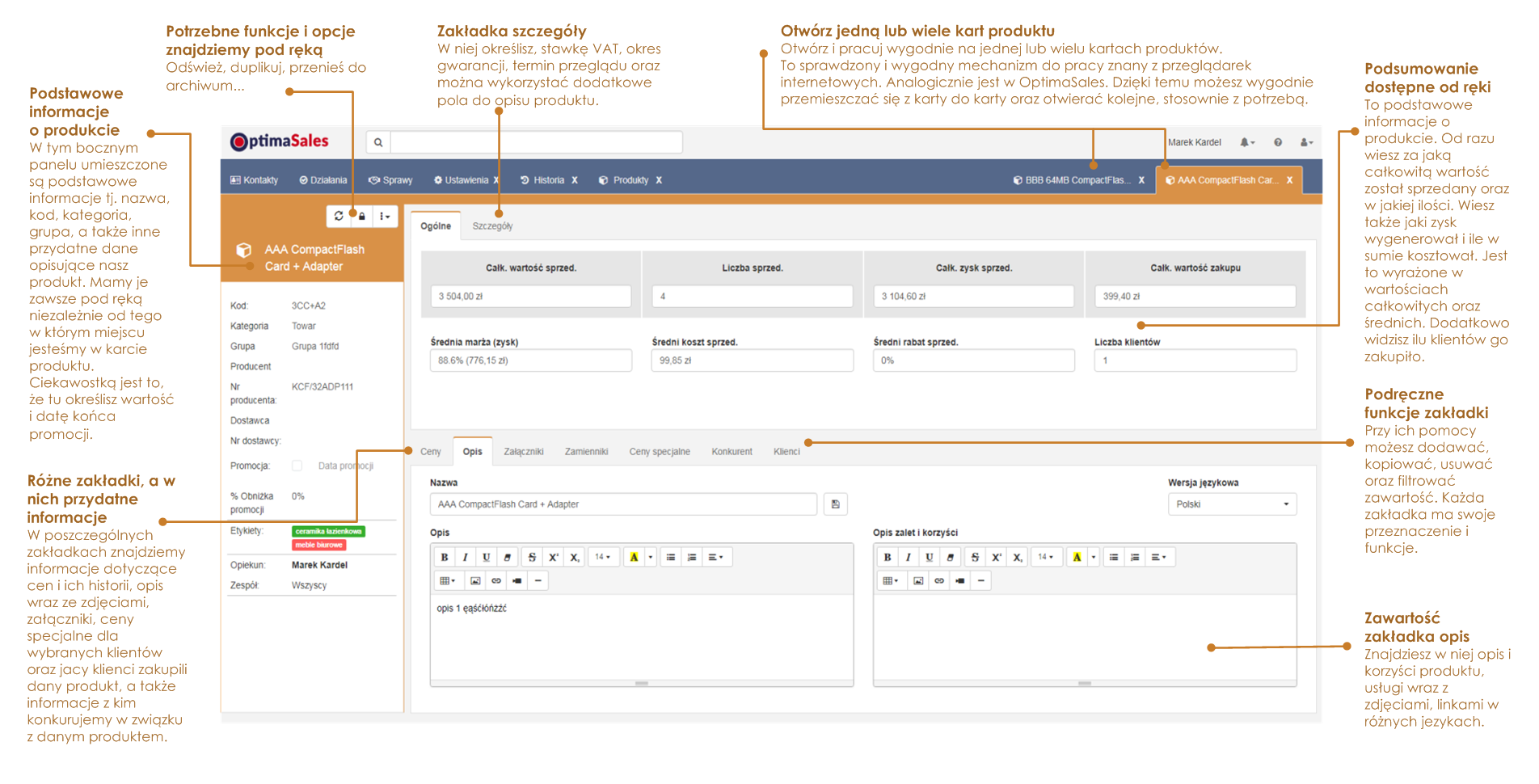Click the Opis text area containing opis 1
Image resolution: width=1539 pixels, height=784 pixels.
pos(642,639)
